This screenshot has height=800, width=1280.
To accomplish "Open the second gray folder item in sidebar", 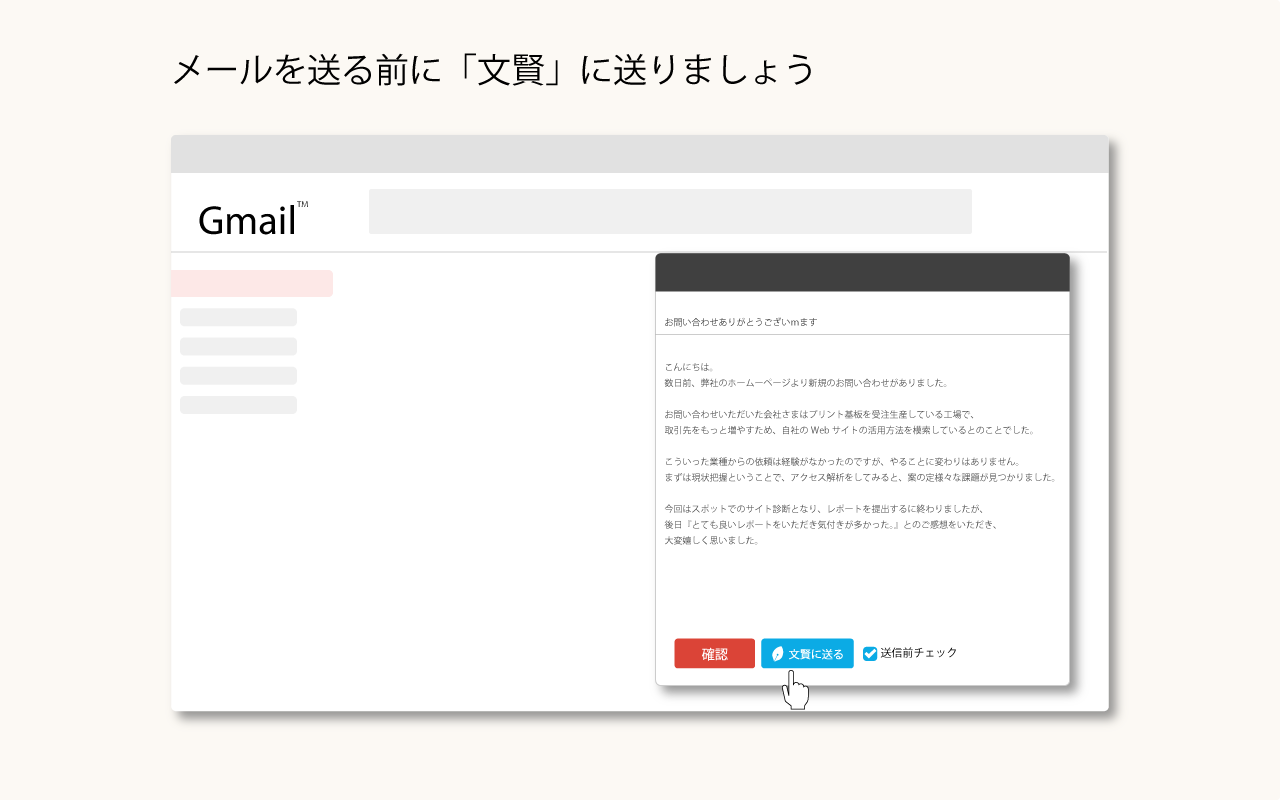I will pyautogui.click(x=238, y=346).
